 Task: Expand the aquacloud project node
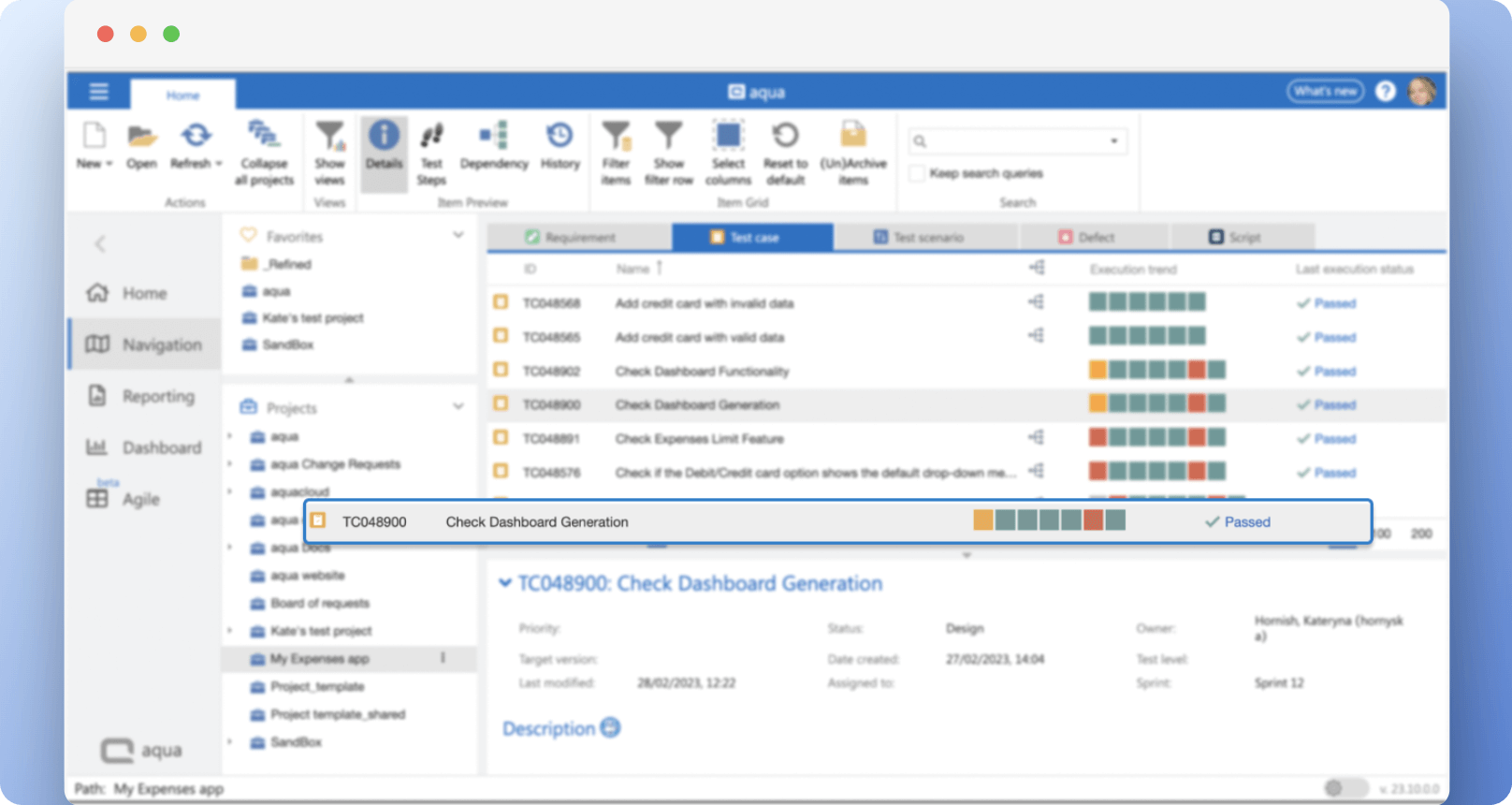pos(230,491)
